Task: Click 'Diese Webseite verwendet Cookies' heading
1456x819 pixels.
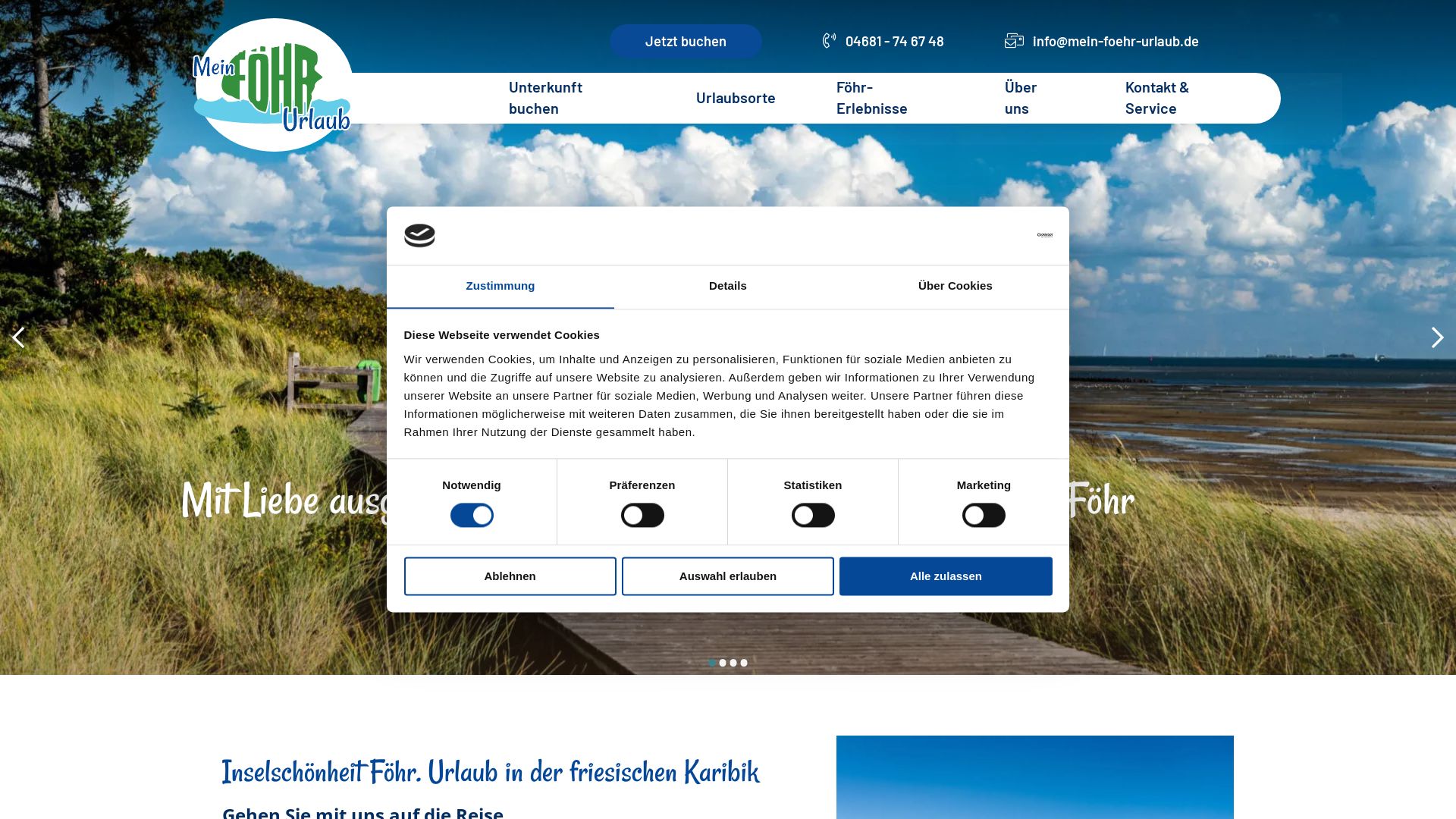Action: [502, 335]
